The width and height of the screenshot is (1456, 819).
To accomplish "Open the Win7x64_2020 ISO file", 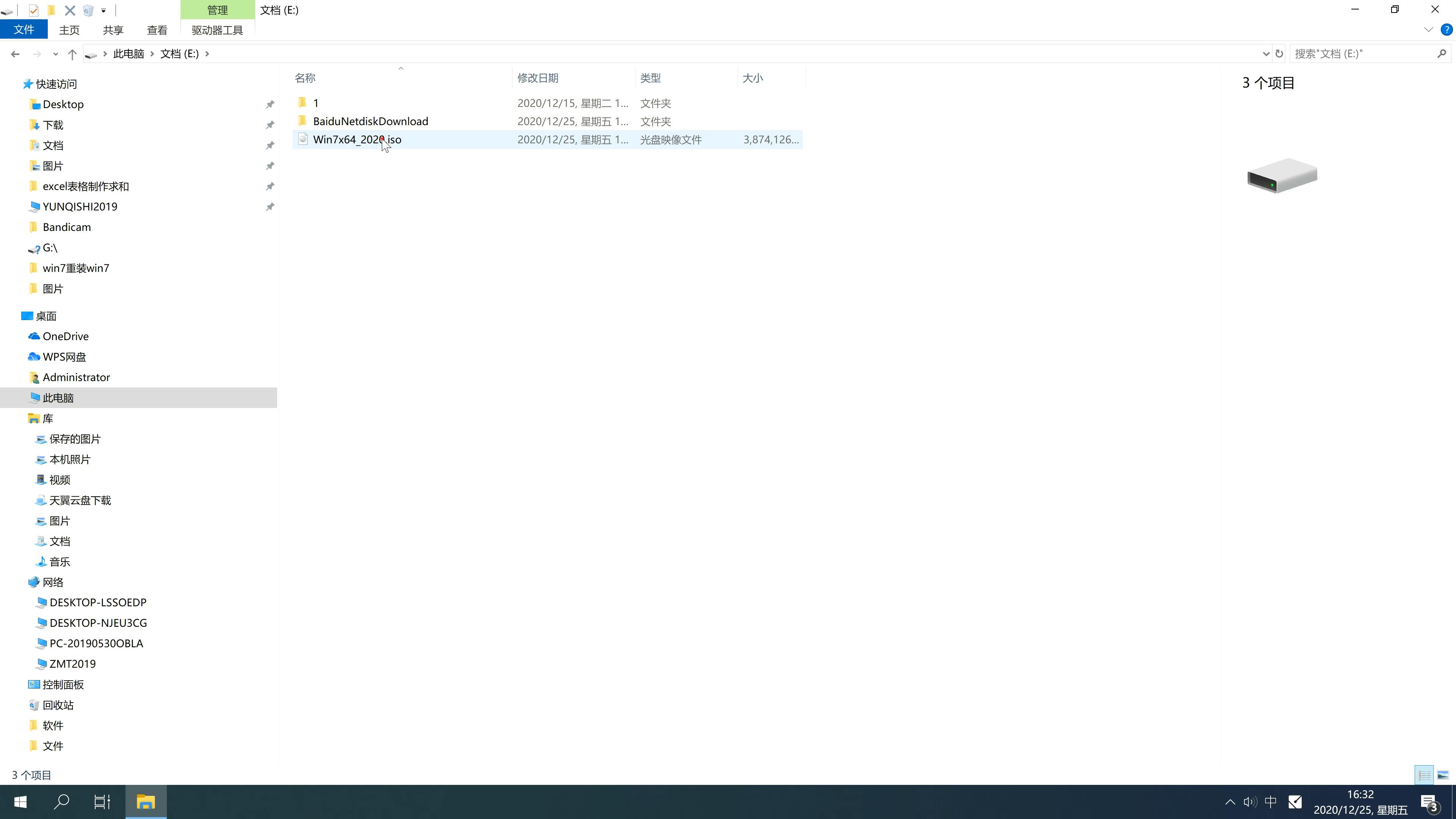I will [357, 139].
